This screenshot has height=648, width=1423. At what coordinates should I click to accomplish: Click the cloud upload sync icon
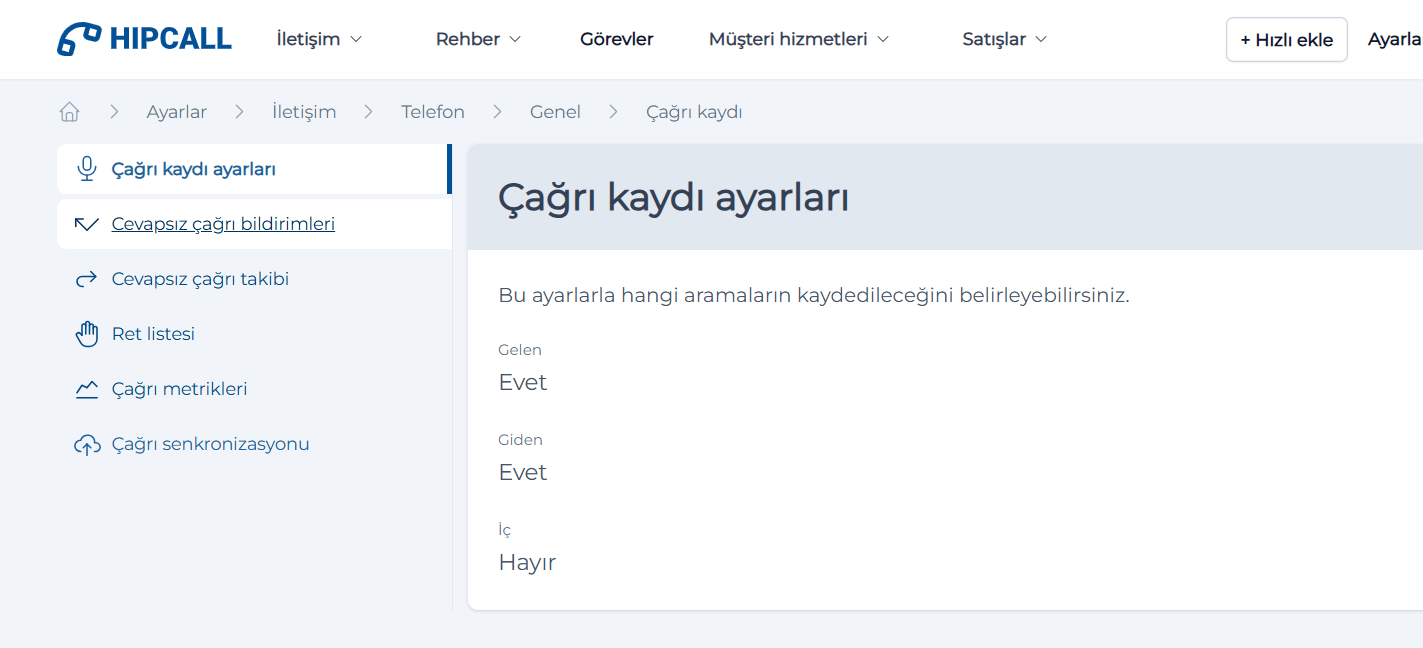coord(87,444)
